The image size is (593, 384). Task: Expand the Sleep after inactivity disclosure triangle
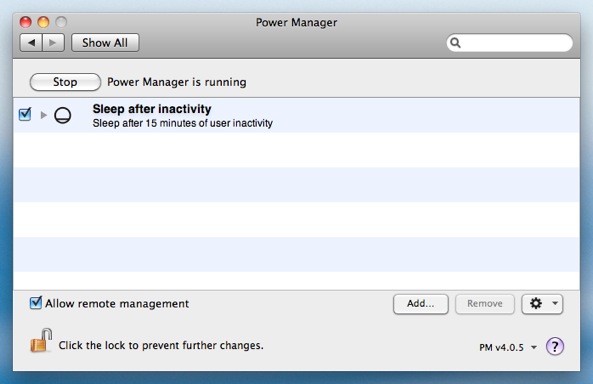click(x=43, y=115)
